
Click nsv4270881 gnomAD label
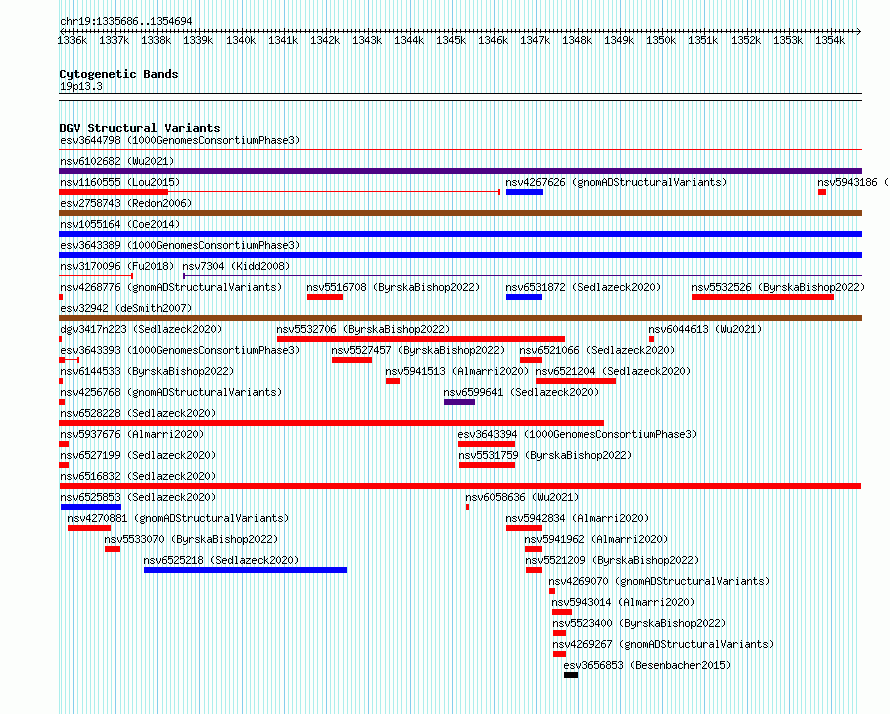(x=178, y=518)
